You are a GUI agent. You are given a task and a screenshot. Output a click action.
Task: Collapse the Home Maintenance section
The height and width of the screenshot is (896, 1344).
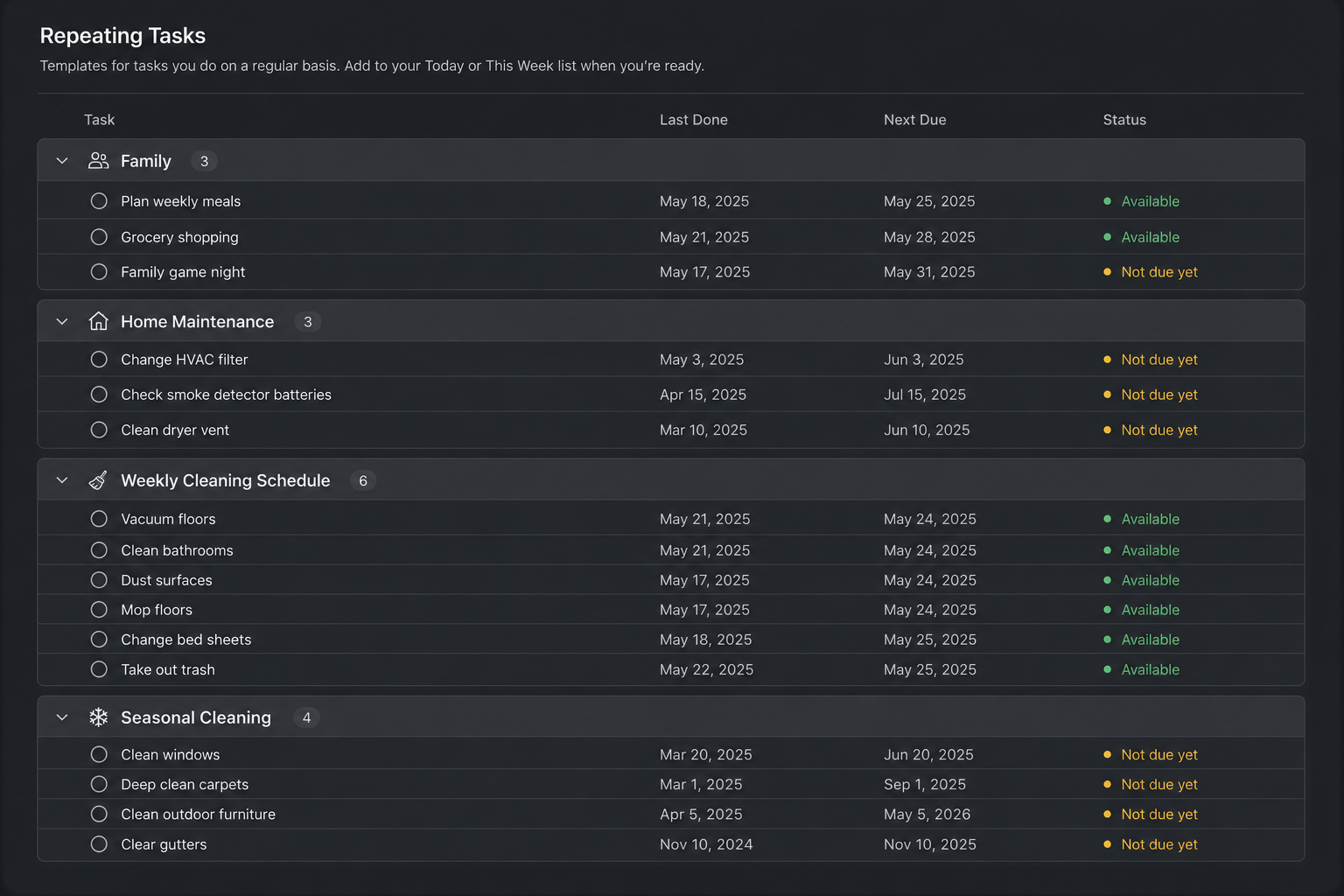tap(62, 321)
